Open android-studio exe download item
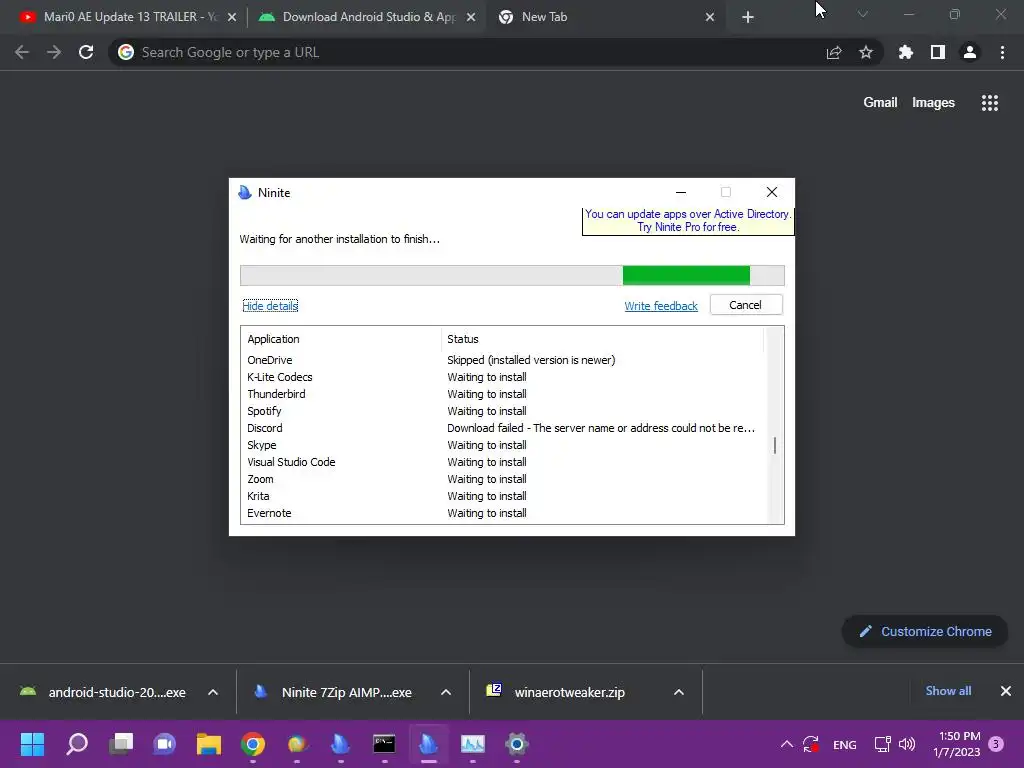Viewport: 1024px width, 768px height. 102,692
